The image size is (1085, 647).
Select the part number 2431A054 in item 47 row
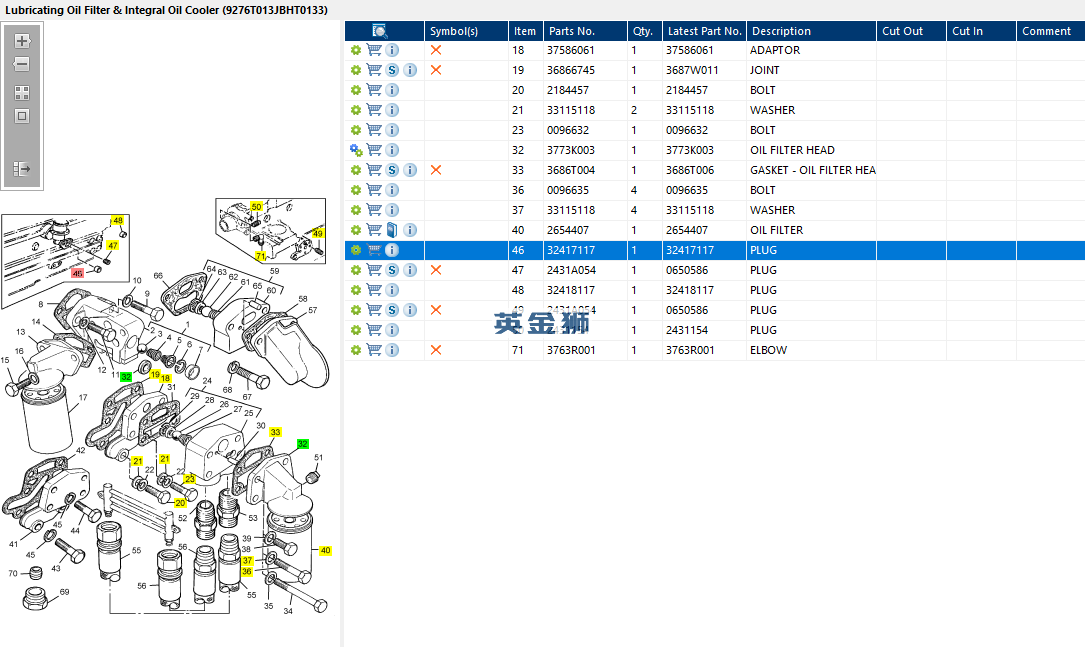click(572, 270)
